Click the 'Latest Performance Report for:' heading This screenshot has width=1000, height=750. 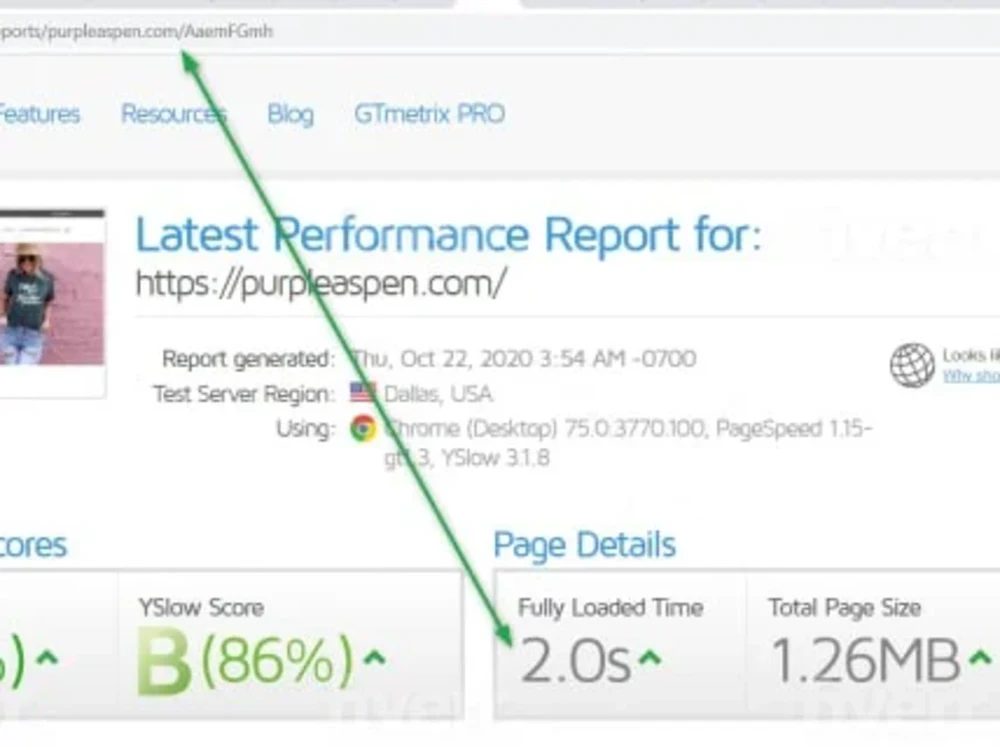[448, 235]
